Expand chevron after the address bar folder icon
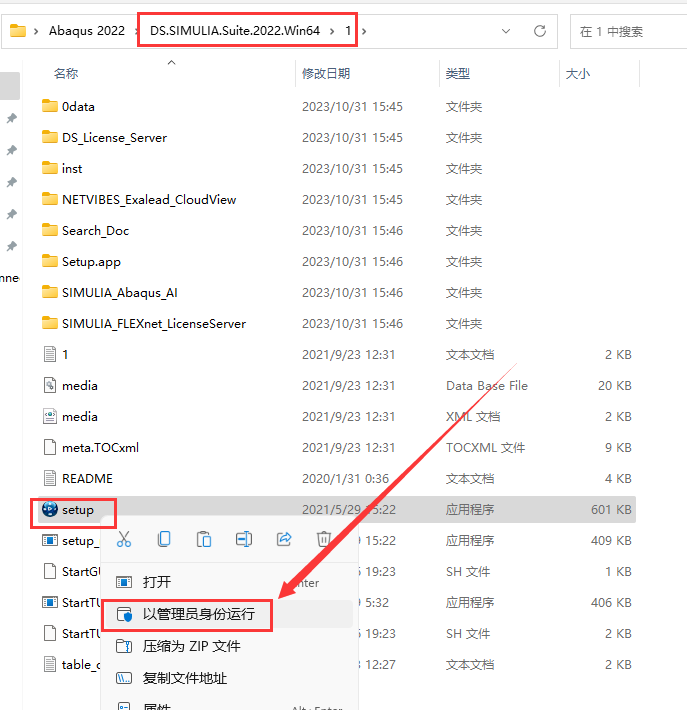 (x=36, y=31)
